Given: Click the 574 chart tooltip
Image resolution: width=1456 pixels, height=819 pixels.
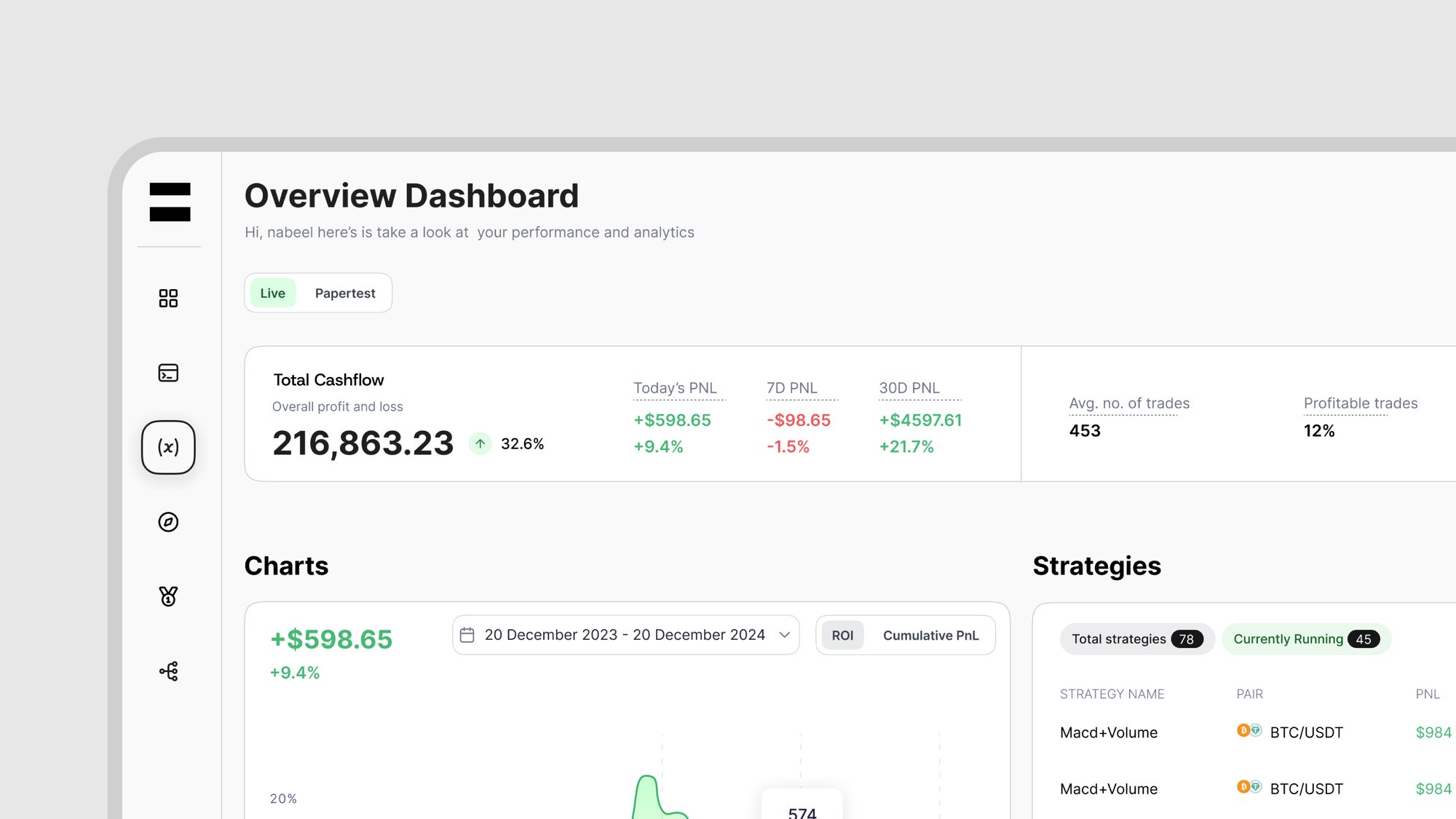Looking at the screenshot, I should click(802, 804).
